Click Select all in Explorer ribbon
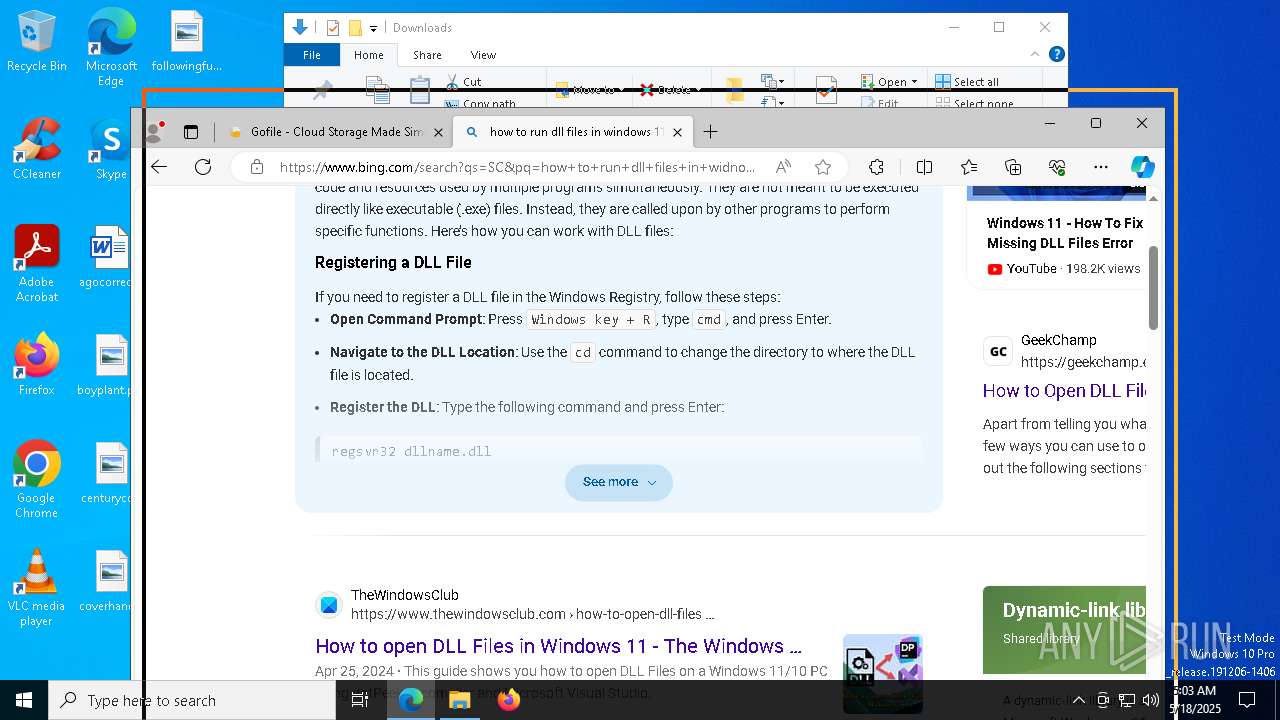Screen dimensions: 1280x720 [967, 81]
